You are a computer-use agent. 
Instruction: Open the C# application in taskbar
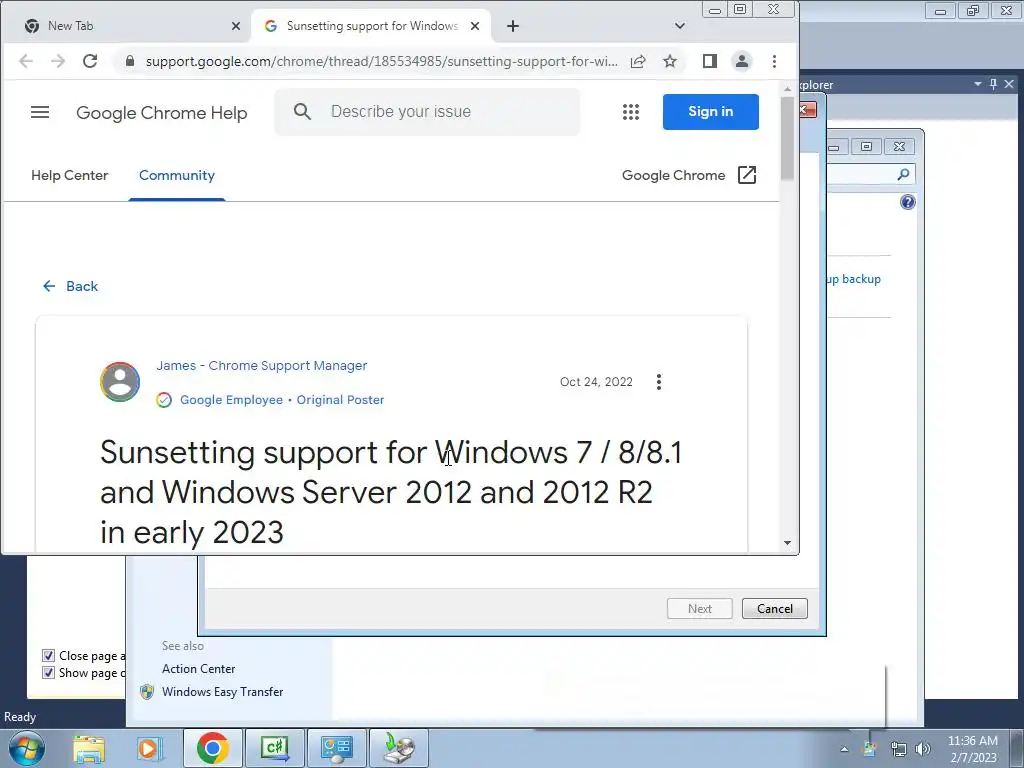point(274,748)
